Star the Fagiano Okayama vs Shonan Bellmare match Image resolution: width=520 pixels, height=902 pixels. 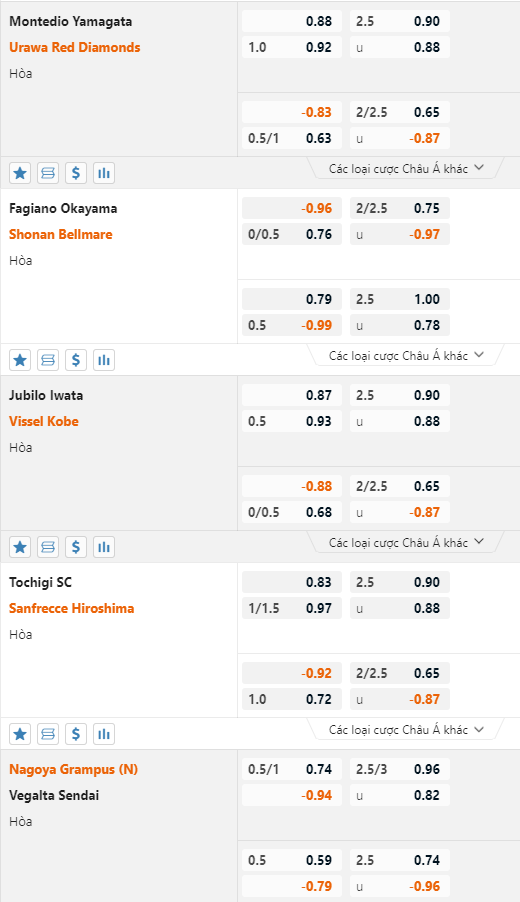point(20,360)
